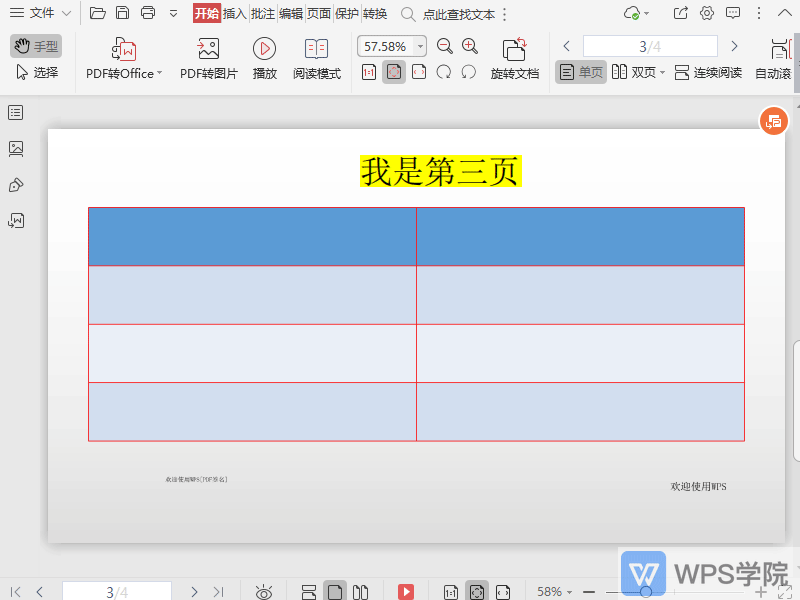
Task: Open the PDF转图片 tool
Action: coord(207,57)
